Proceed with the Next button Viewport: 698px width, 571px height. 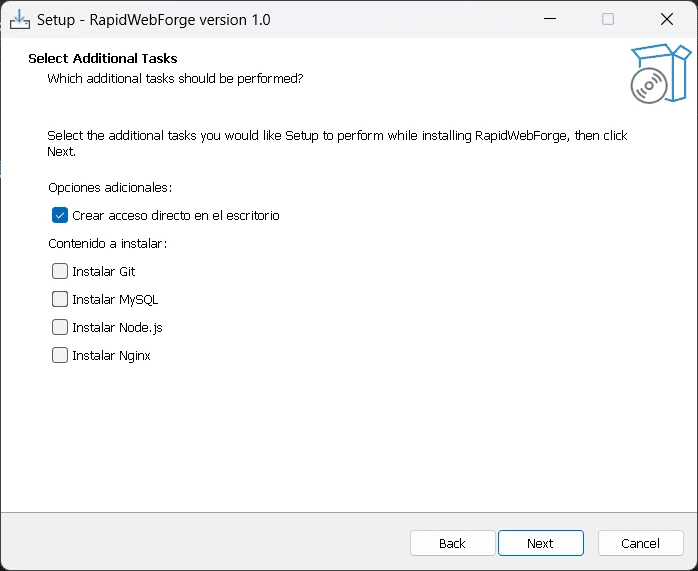[x=541, y=543]
